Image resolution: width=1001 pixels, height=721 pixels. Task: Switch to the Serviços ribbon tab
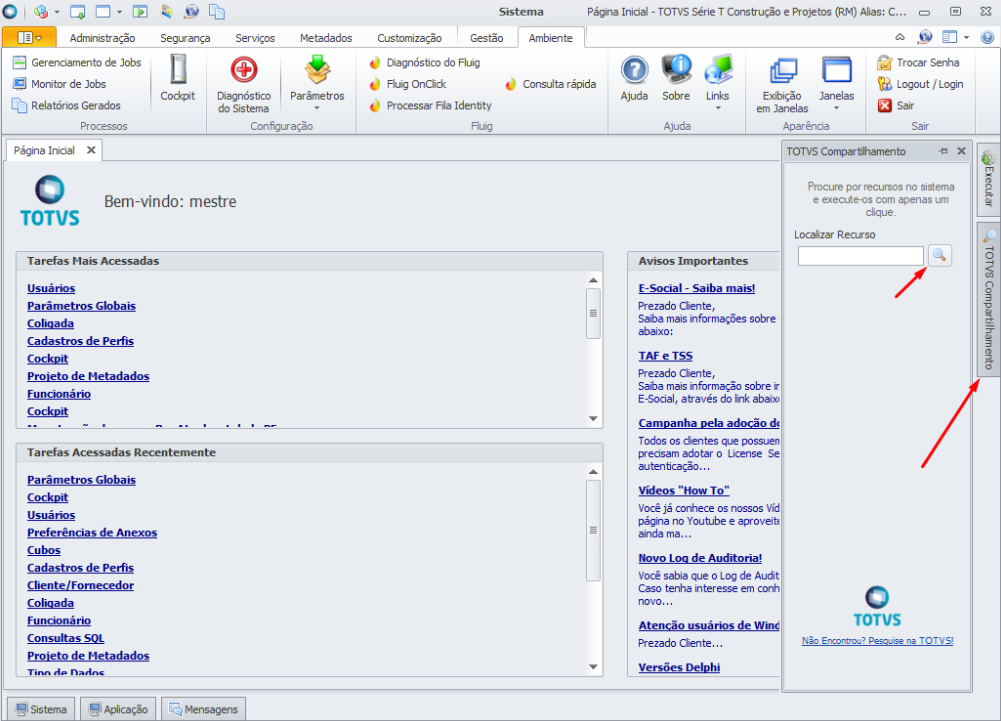[x=255, y=38]
